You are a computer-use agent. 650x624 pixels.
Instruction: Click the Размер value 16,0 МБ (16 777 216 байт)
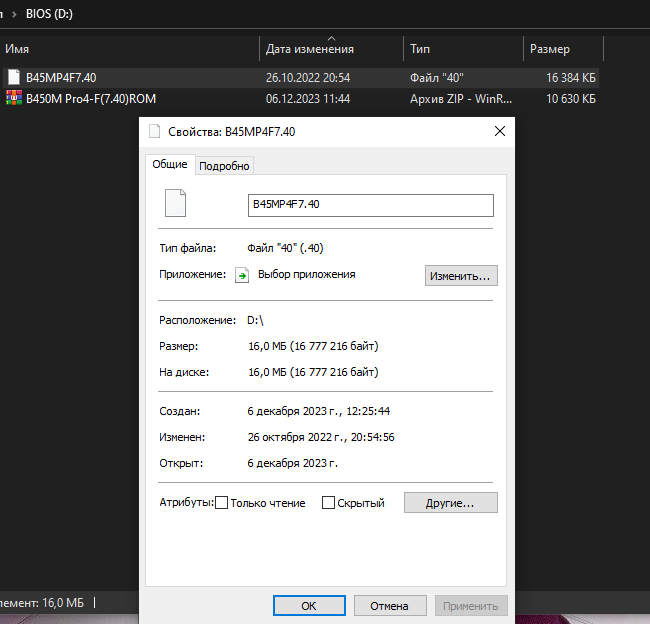tap(313, 346)
